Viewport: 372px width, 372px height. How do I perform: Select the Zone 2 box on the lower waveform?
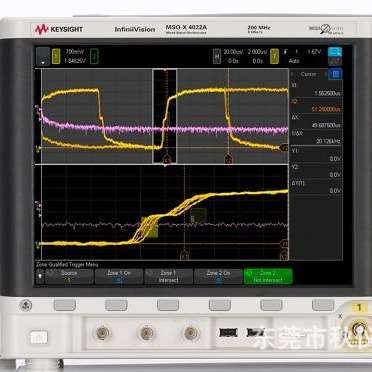(198, 215)
